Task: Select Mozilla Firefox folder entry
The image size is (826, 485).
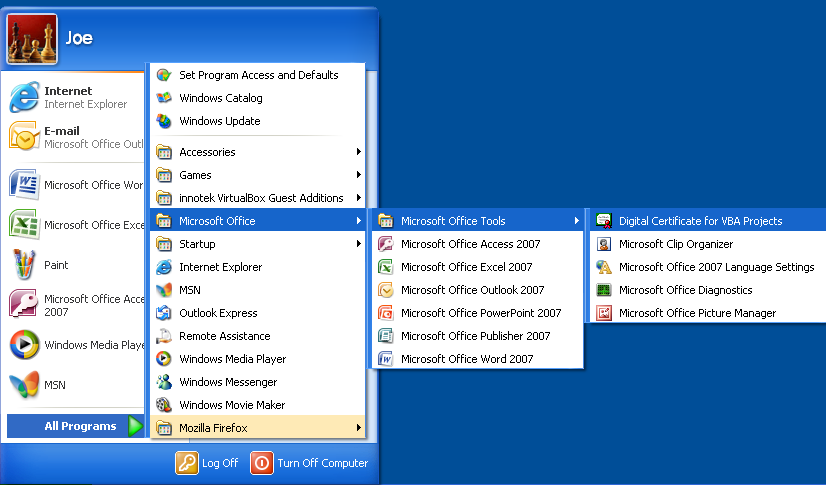Action: coord(258,428)
